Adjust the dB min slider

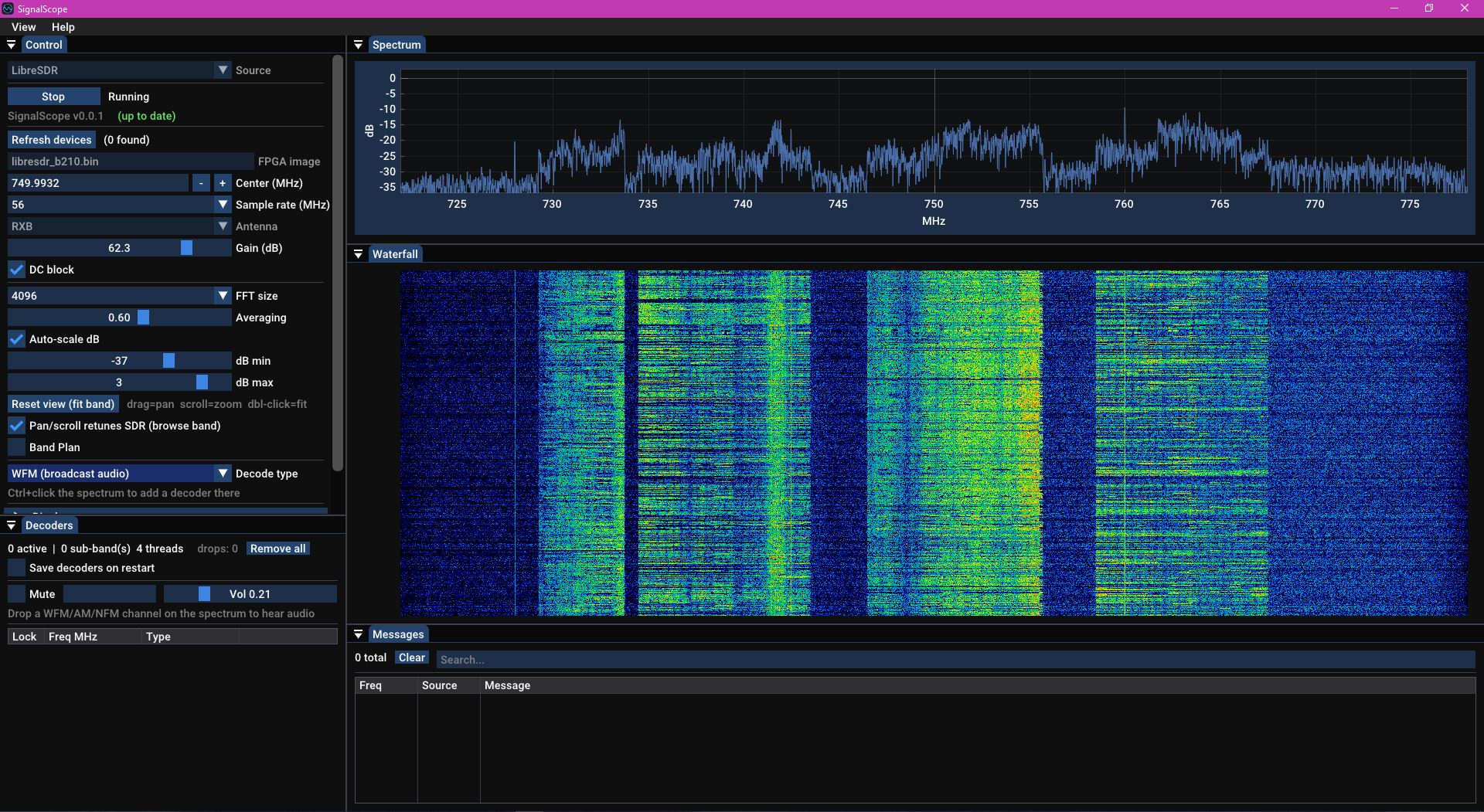point(120,361)
